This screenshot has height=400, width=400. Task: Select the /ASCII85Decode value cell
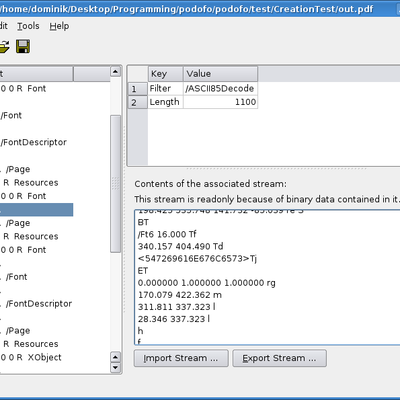(220, 89)
